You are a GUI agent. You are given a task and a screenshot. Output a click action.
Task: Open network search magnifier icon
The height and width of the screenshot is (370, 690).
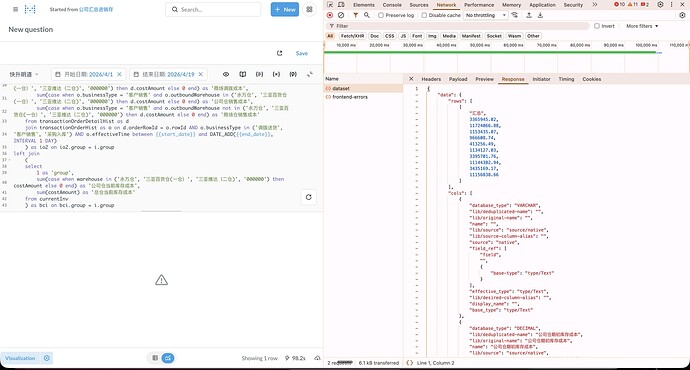367,15
